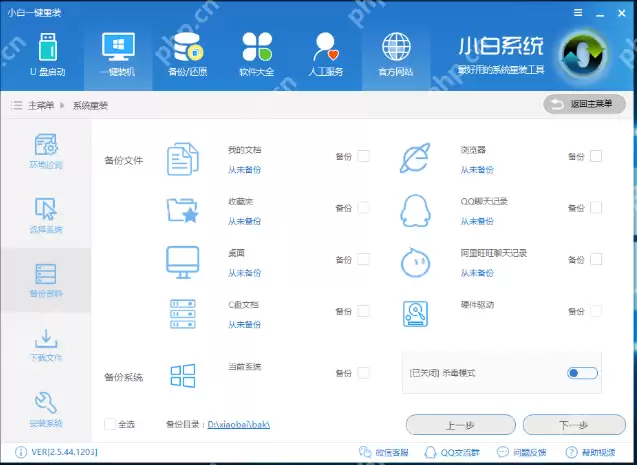Viewport: 637px width, 465px height.
Task: Click the 返回主菜单 button
Action: click(584, 104)
